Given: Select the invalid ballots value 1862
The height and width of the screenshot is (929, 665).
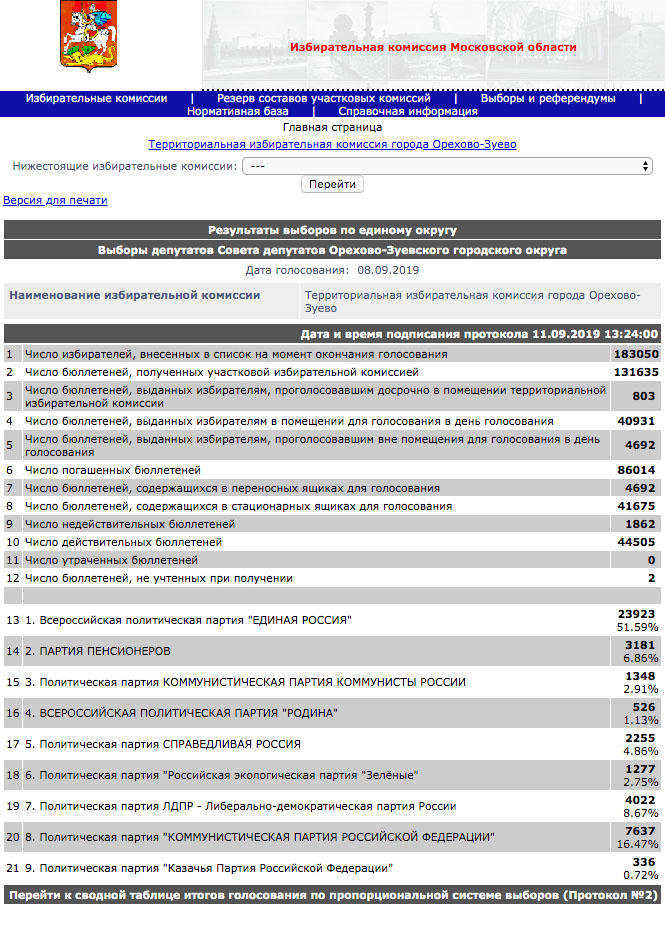Looking at the screenshot, I should [640, 524].
